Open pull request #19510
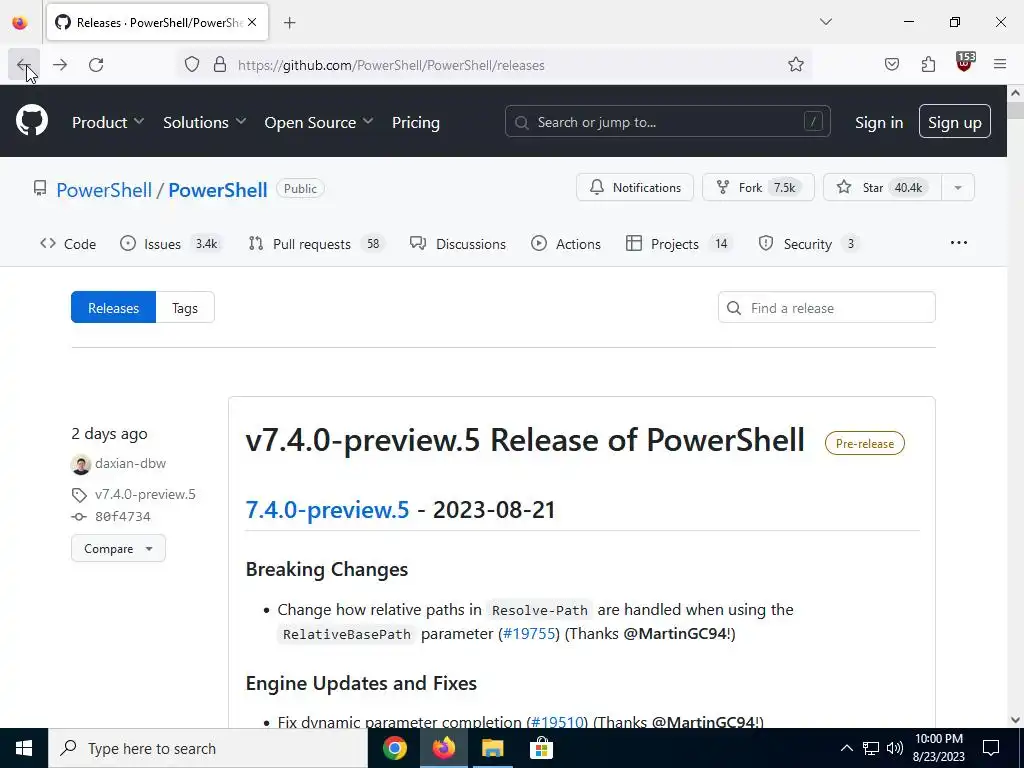This screenshot has width=1024, height=768. (x=557, y=722)
